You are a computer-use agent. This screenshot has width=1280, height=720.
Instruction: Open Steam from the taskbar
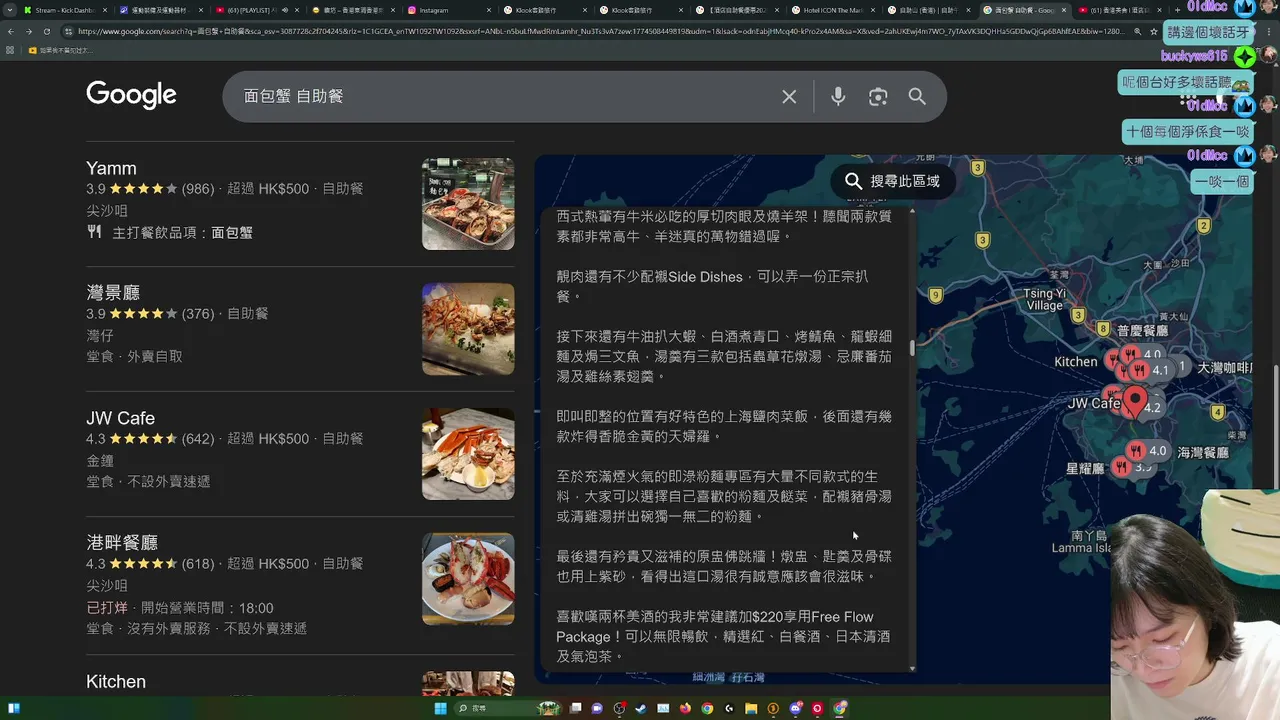pos(640,708)
